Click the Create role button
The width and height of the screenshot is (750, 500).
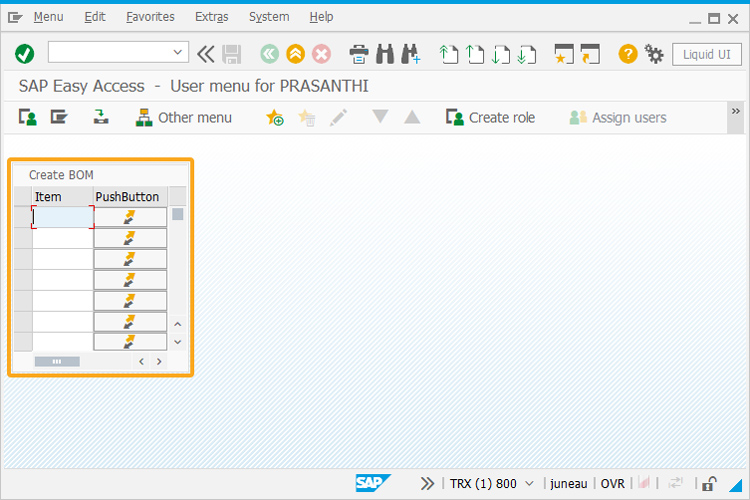(490, 117)
